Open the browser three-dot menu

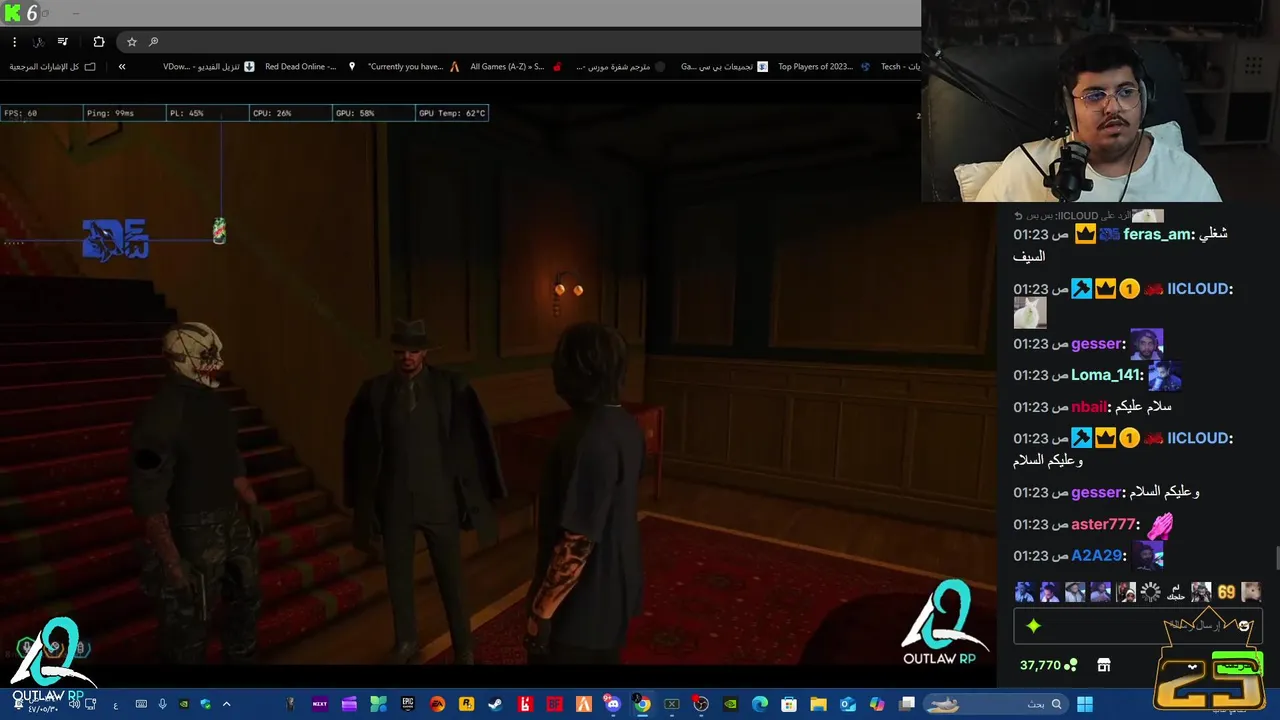click(14, 42)
